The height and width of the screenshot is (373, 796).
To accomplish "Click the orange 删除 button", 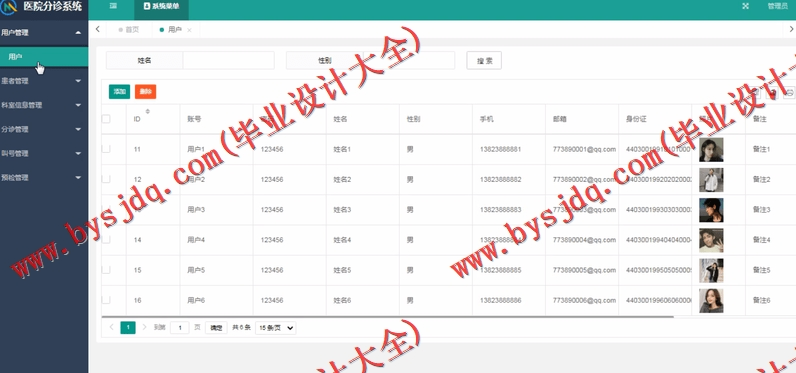I will (146, 92).
